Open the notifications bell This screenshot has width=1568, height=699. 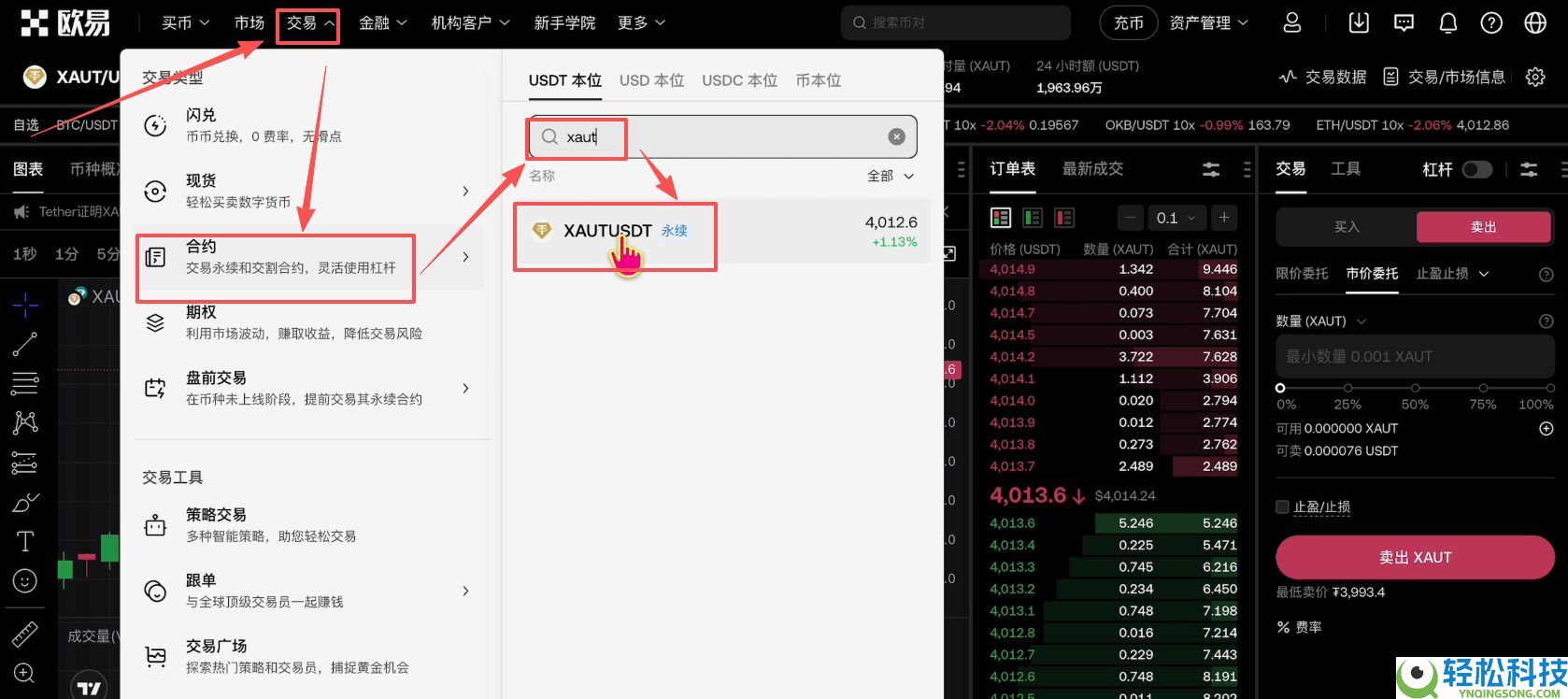pyautogui.click(x=1447, y=23)
